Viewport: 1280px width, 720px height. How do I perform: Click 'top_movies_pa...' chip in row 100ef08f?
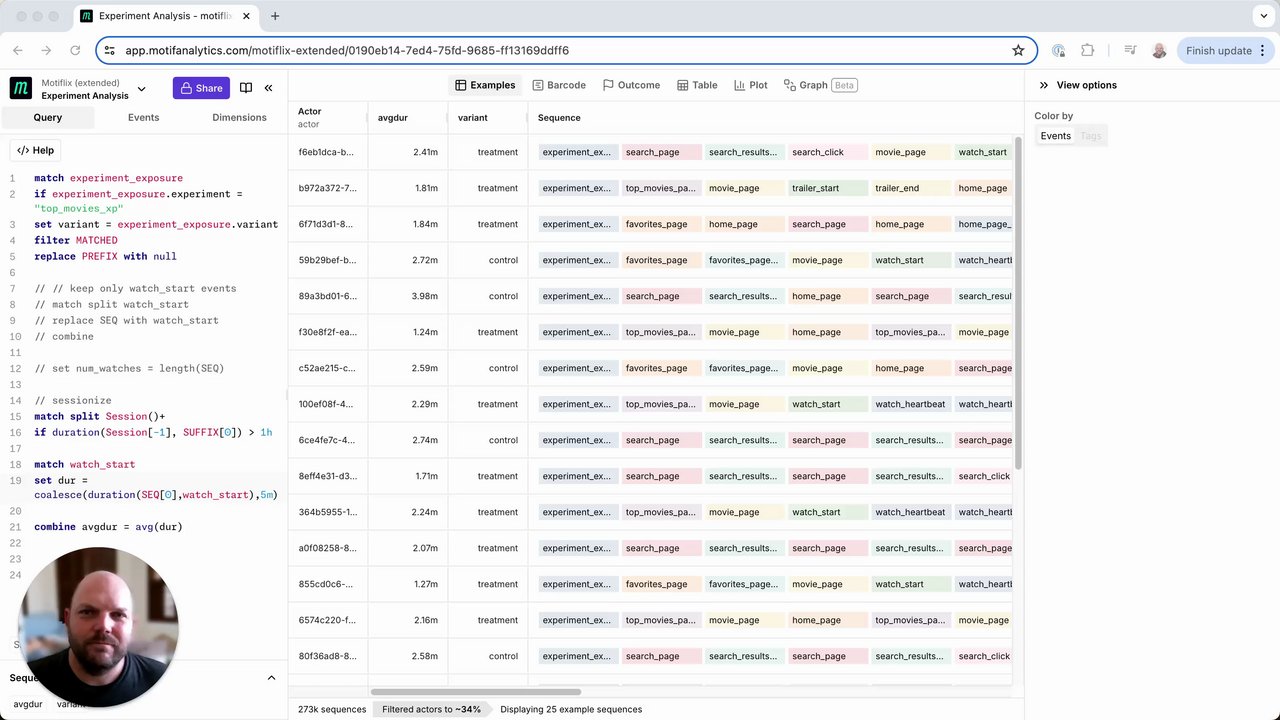[x=660, y=404]
